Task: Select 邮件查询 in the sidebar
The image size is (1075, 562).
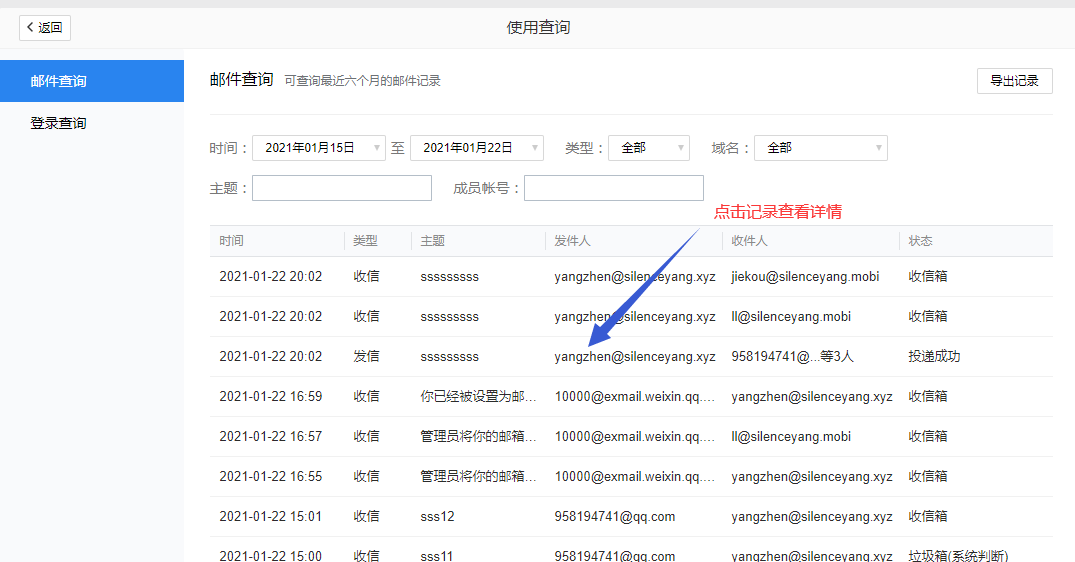Action: click(x=92, y=81)
